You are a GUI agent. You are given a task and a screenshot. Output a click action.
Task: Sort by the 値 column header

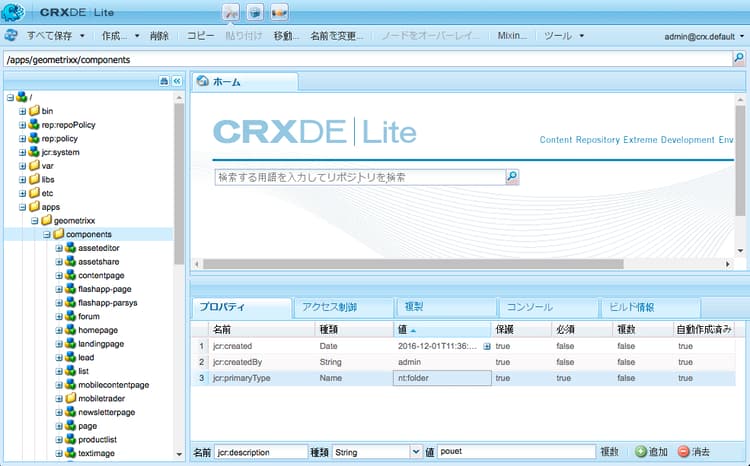442,329
